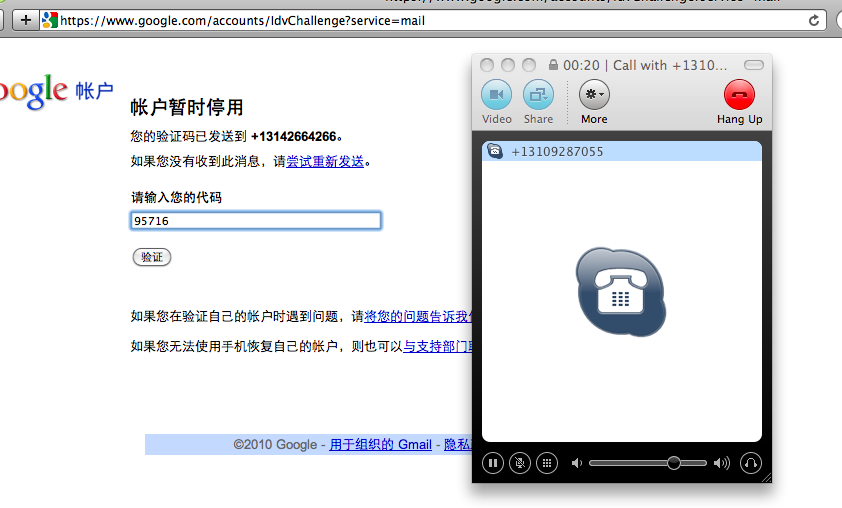Click the 尝试重新发送 resend link
The width and height of the screenshot is (842, 508).
[325, 161]
